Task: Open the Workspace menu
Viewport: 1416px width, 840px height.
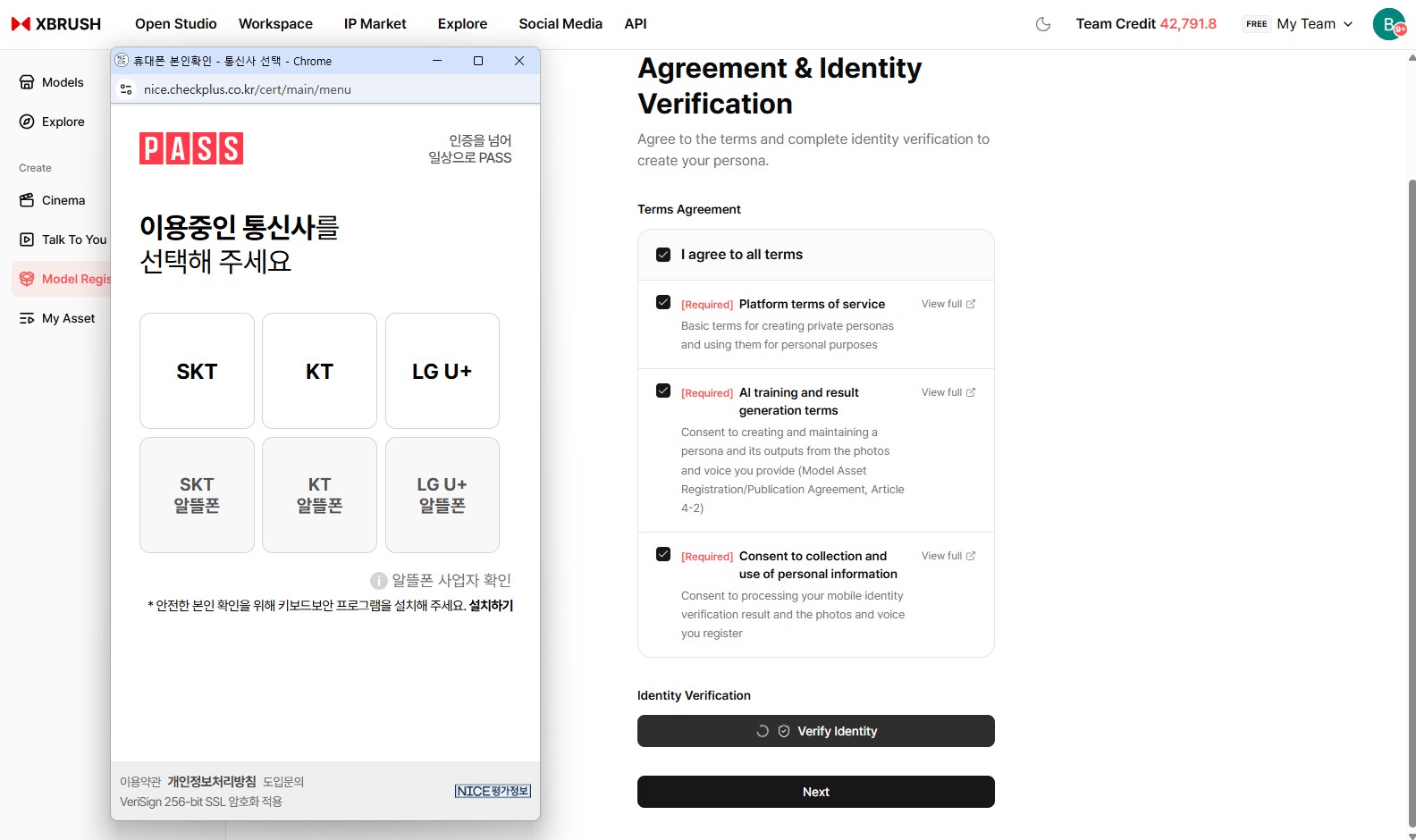Action: [x=275, y=24]
